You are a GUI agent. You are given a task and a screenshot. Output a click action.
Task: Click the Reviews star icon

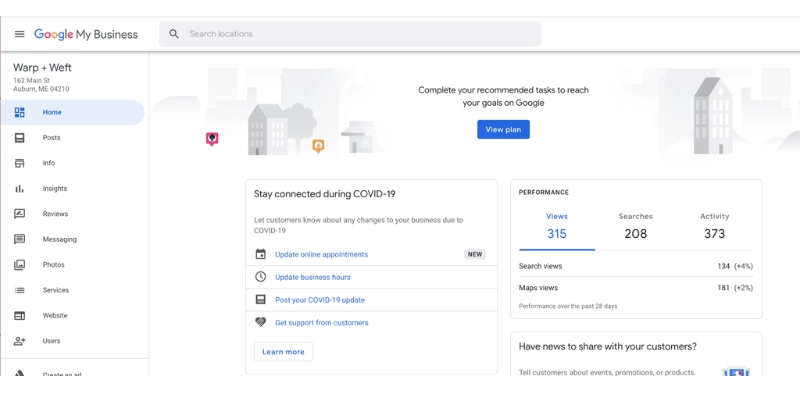point(19,214)
